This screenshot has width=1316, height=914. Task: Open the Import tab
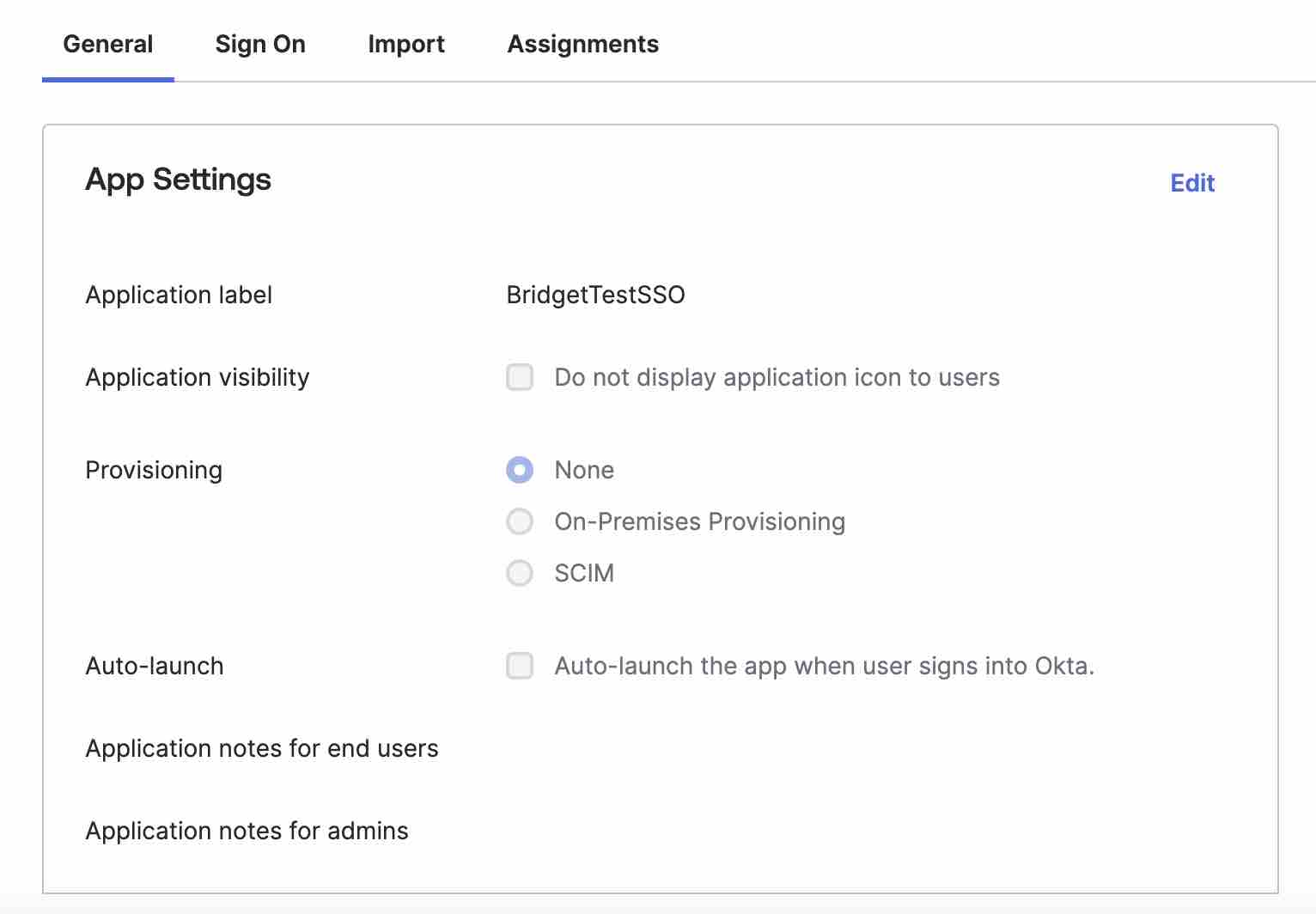tap(405, 44)
